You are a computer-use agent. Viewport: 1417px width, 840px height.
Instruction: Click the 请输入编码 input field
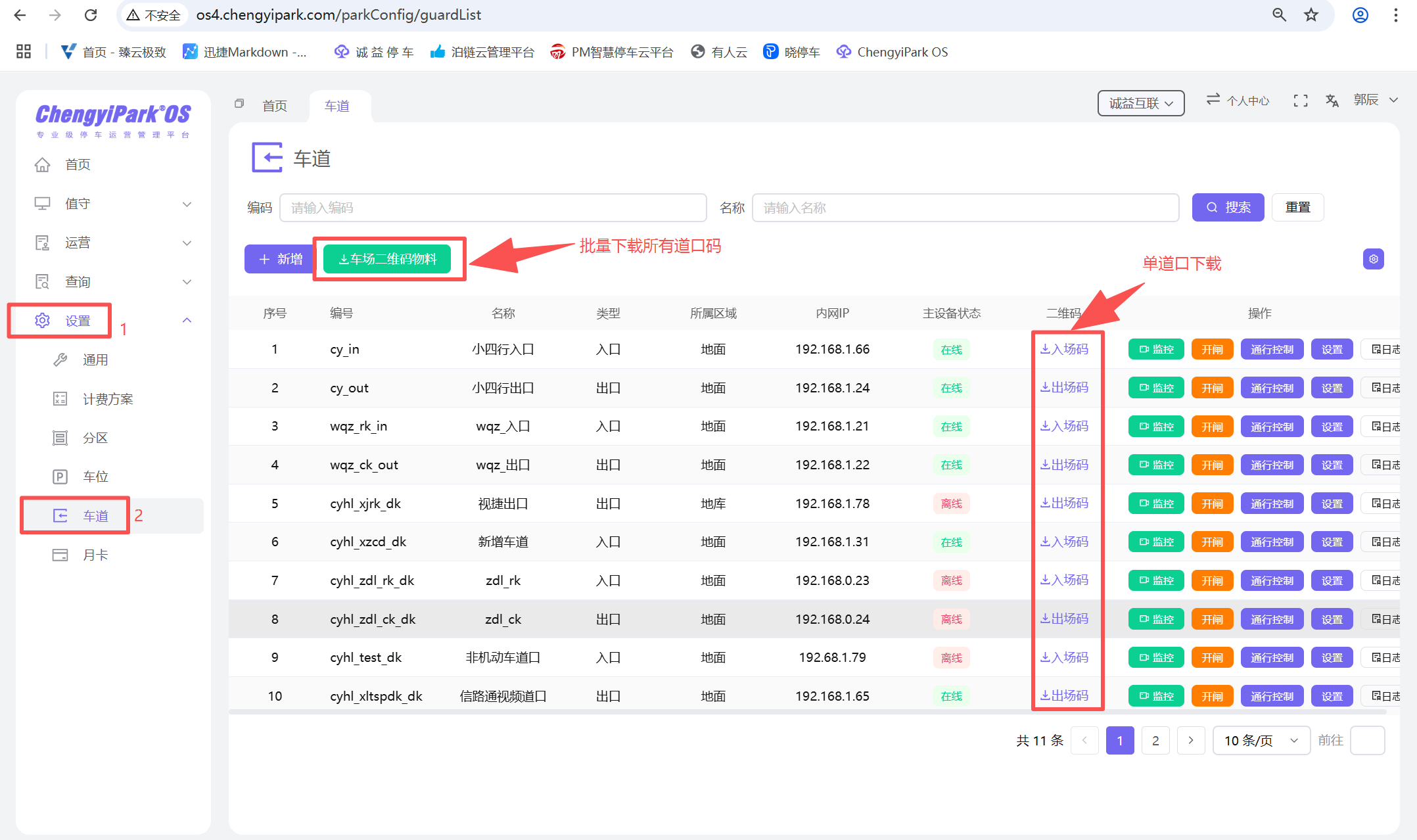(493, 208)
